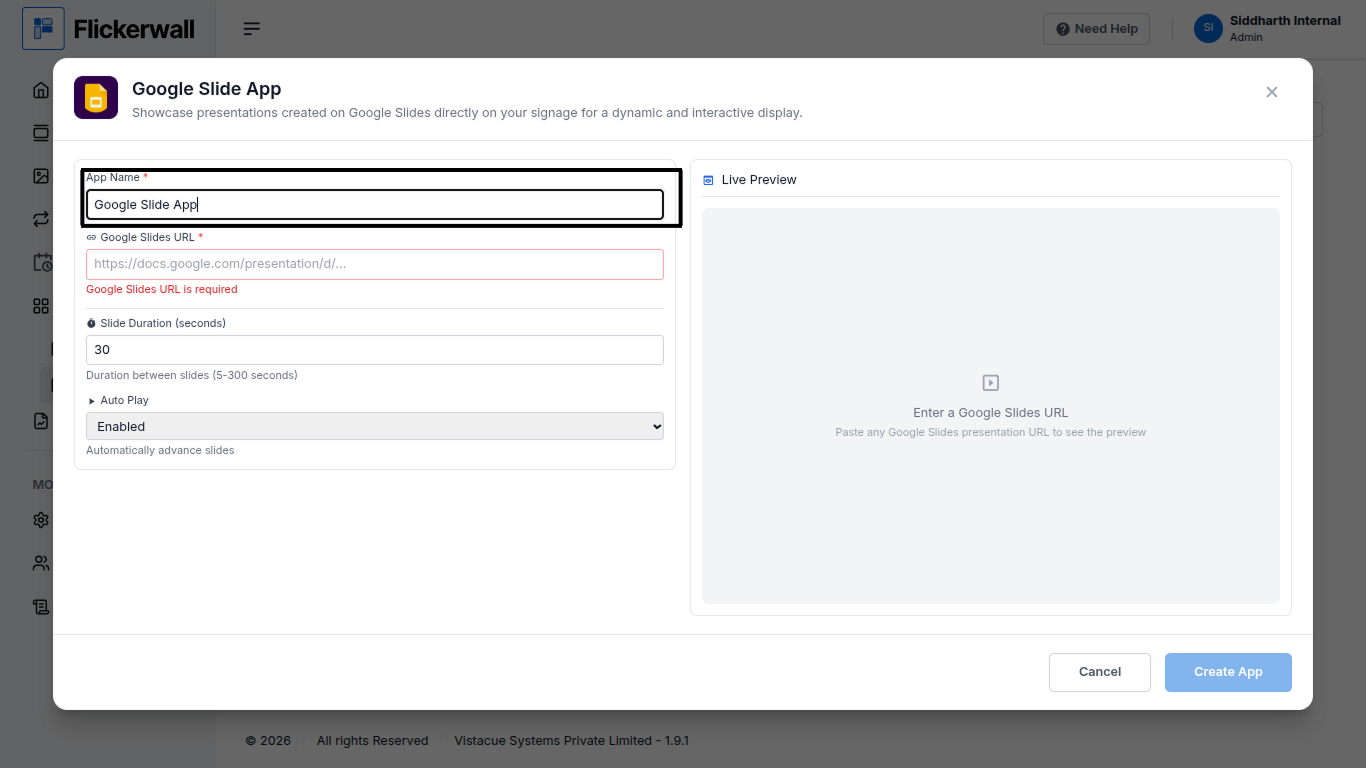This screenshot has height=768, width=1366.
Task: Click 'Vistacue Systems Private Limited - 1.9.1' footer text
Action: click(572, 741)
